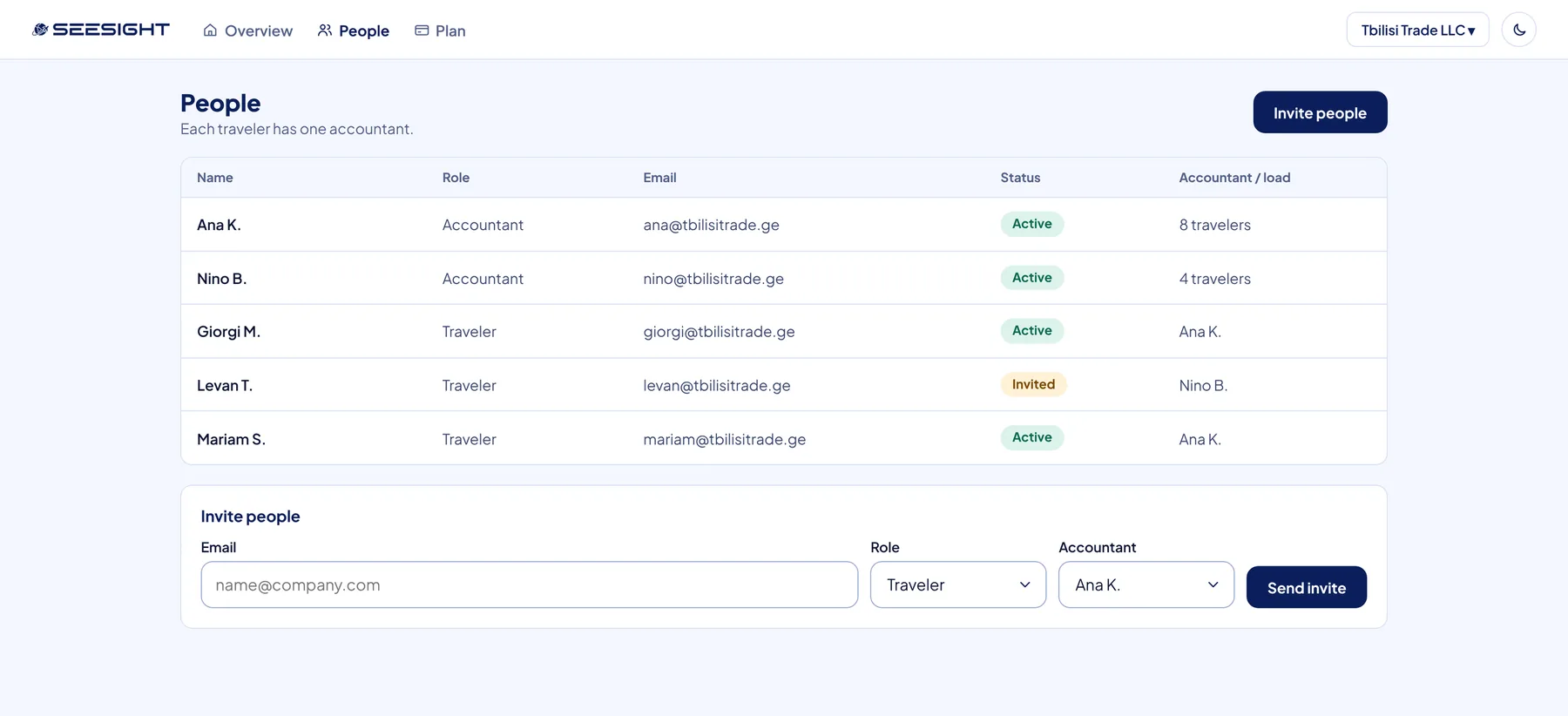Screen dimensions: 1568x716
Task: Toggle dark mode with the moon icon
Action: tap(1519, 30)
